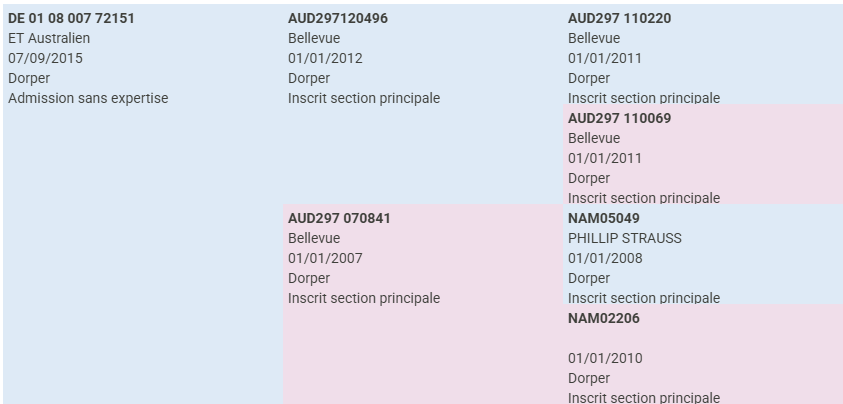The width and height of the screenshot is (843, 404).
Task: Click Bellevue under AUD297120496
Action: [x=314, y=38]
